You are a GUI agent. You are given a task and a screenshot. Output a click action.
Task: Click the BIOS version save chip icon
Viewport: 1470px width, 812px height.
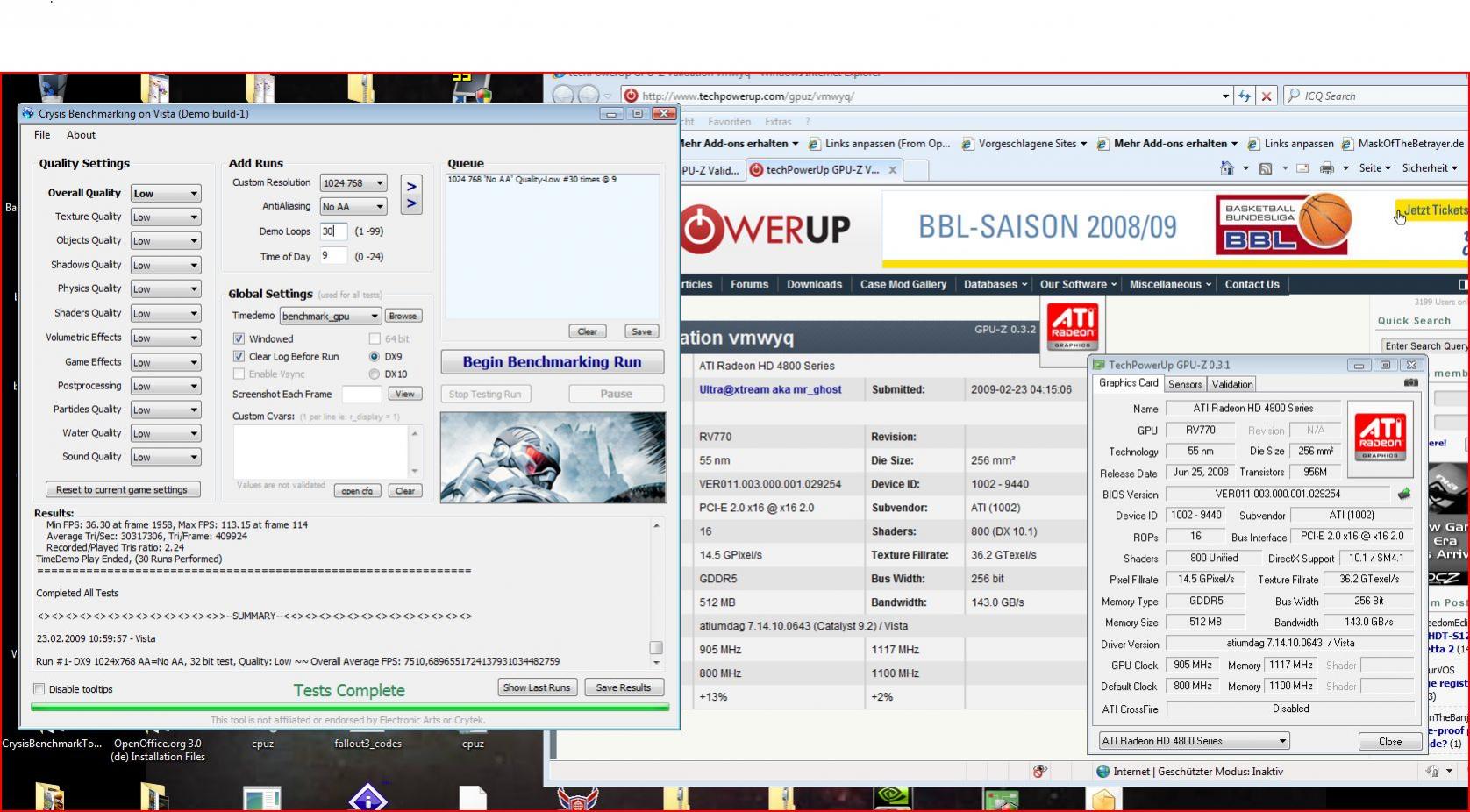click(1404, 494)
